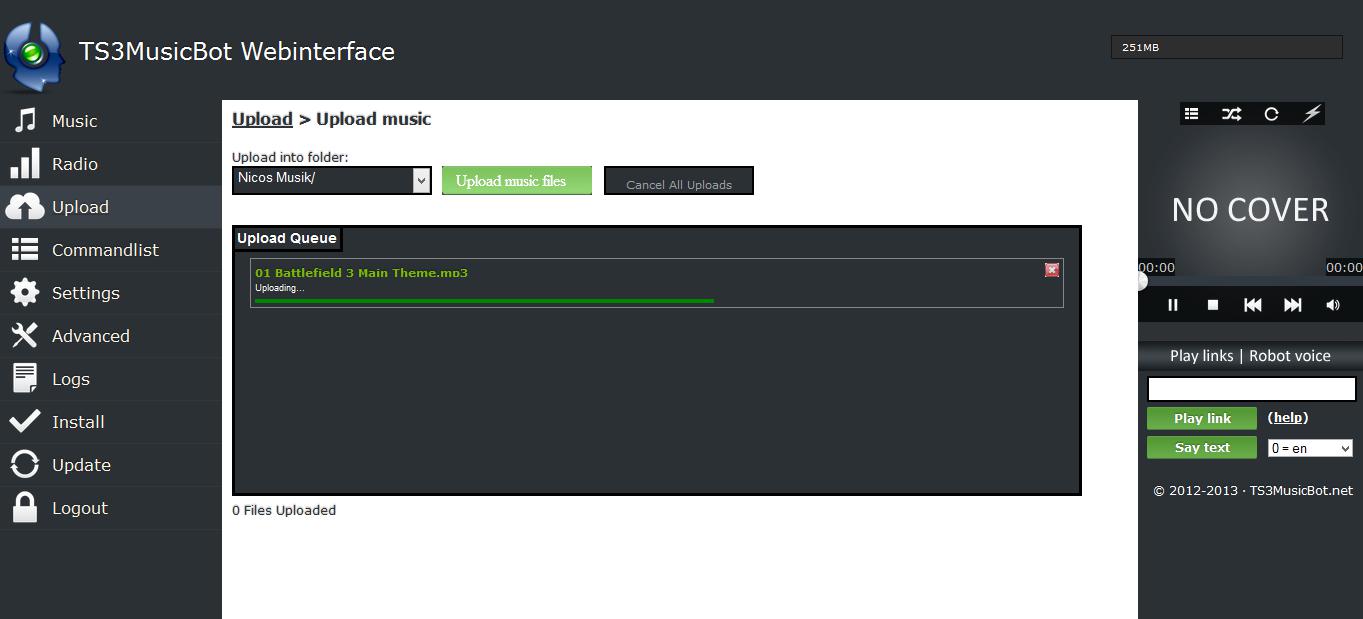Viewport: 1363px width, 619px height.
Task: Click the Play link button
Action: point(1202,418)
